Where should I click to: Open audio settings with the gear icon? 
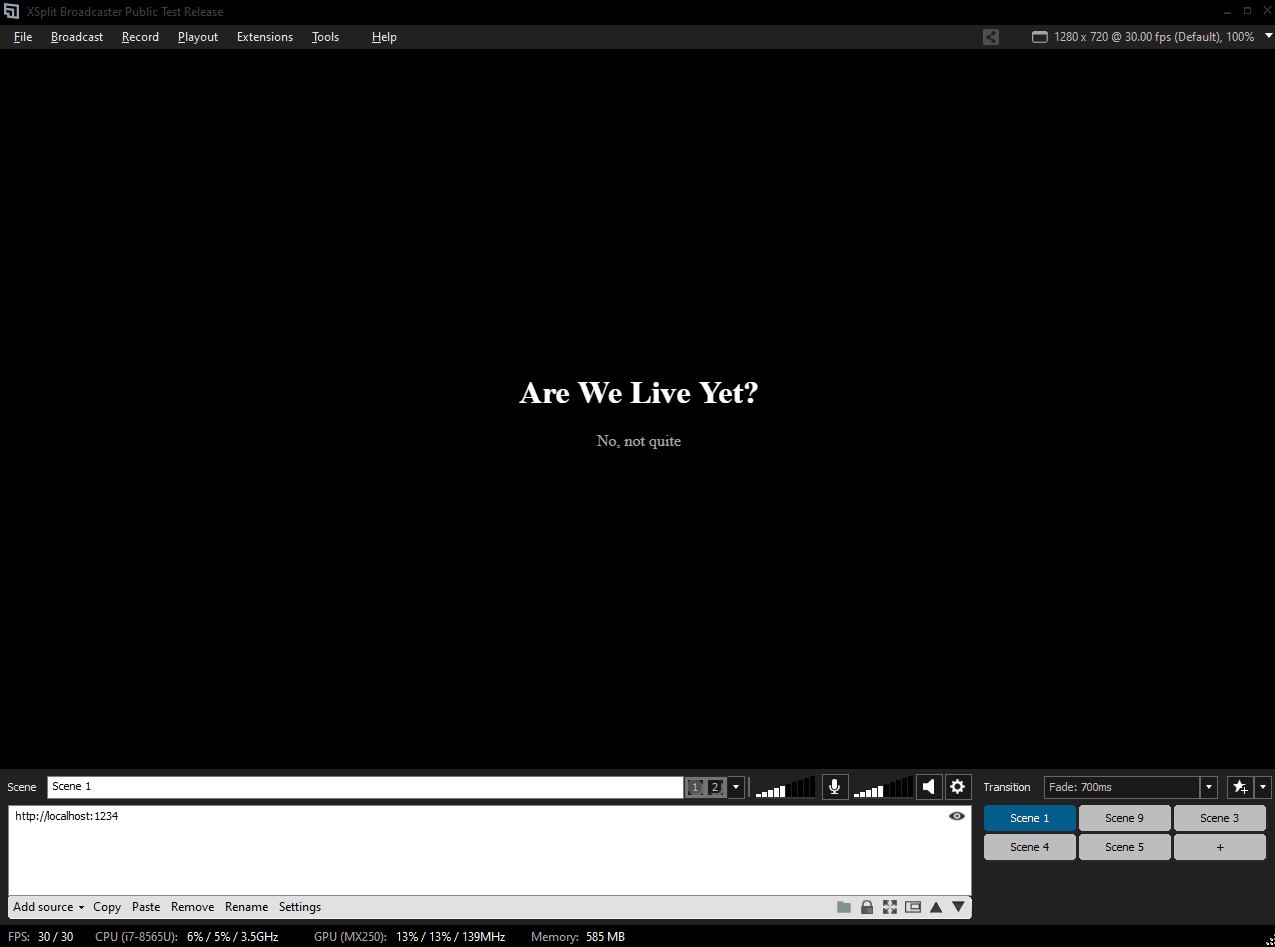(x=957, y=787)
